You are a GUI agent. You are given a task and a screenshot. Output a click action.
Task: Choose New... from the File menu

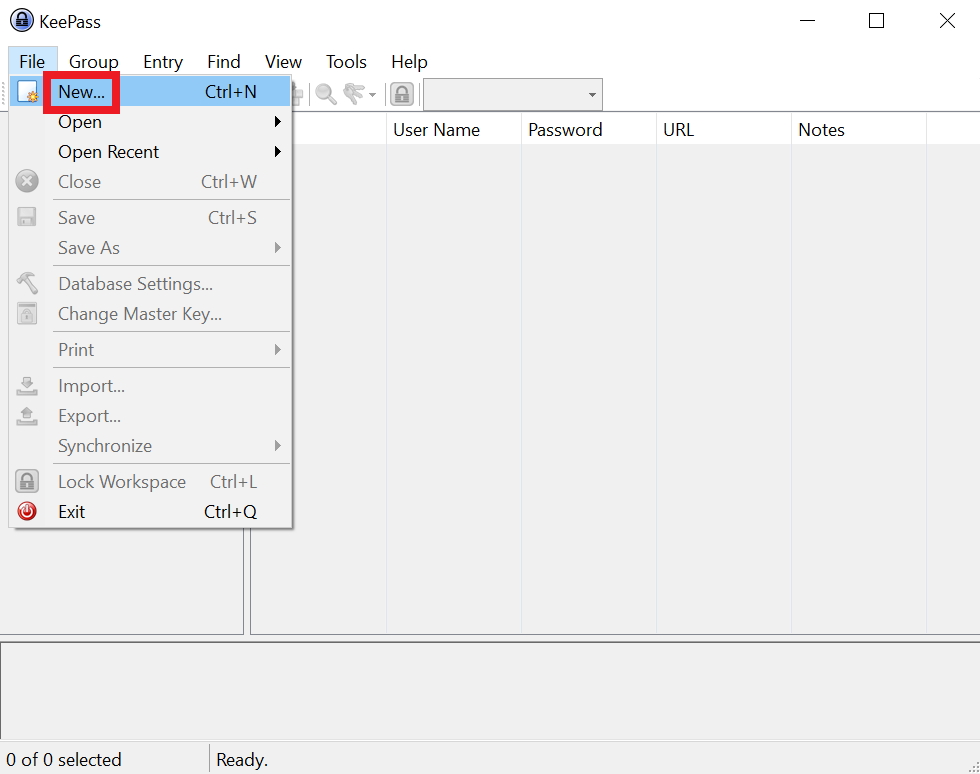[x=82, y=92]
